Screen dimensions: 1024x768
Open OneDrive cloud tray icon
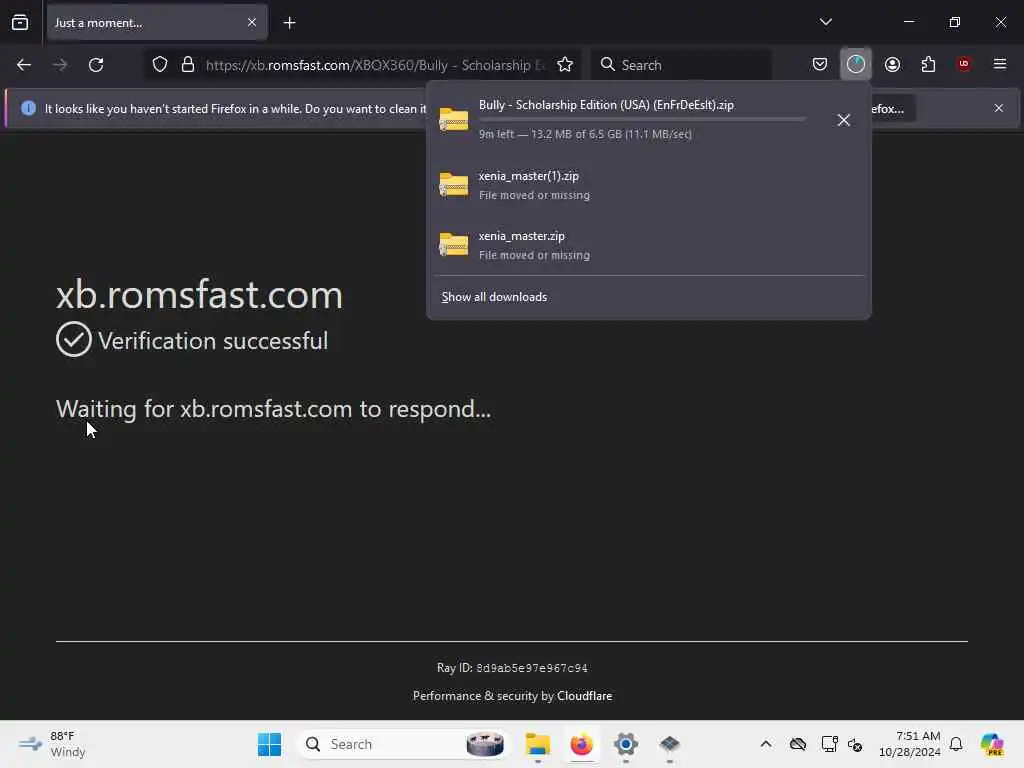pos(797,744)
